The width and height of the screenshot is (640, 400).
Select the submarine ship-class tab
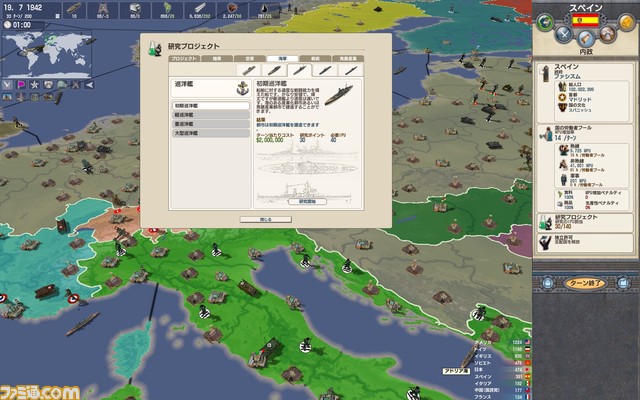click(350, 70)
